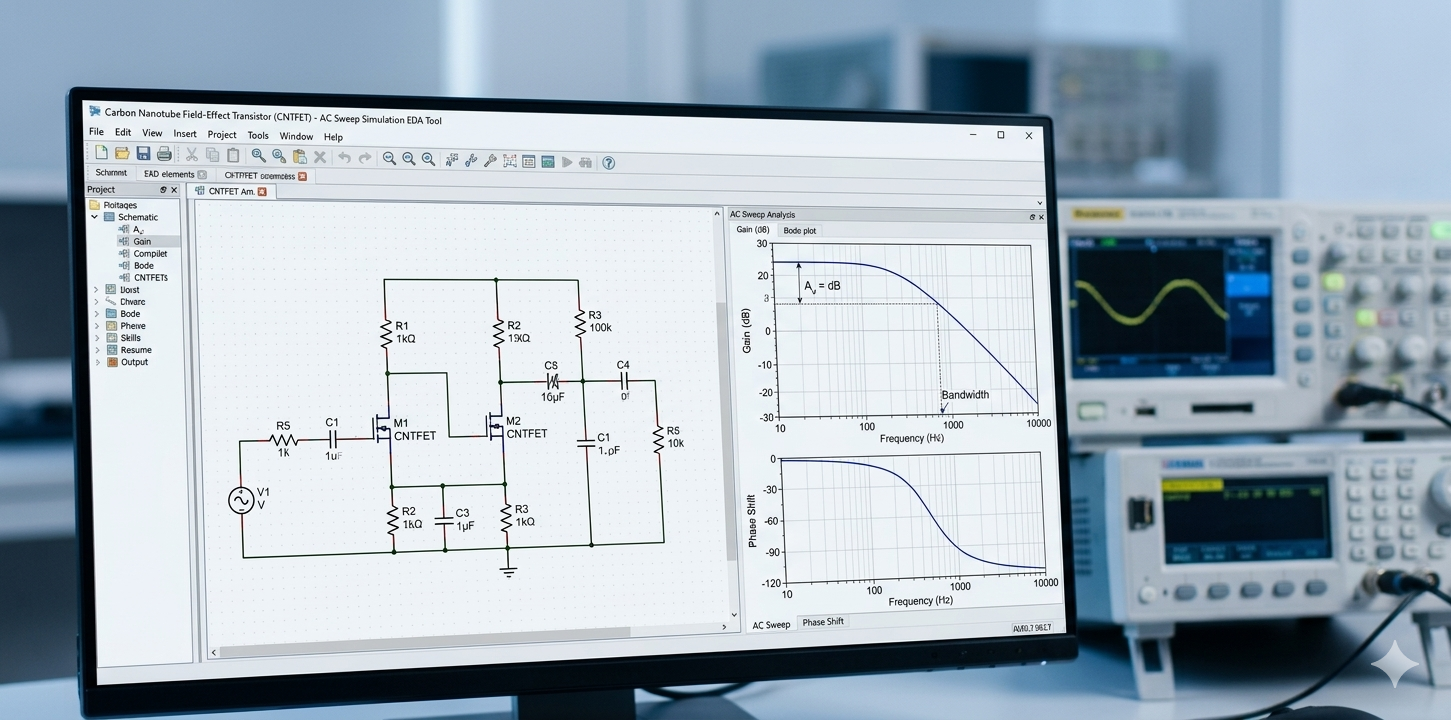This screenshot has height=720, width=1451.
Task: Open the yellow folder icon in the toolbar
Action: (x=122, y=153)
